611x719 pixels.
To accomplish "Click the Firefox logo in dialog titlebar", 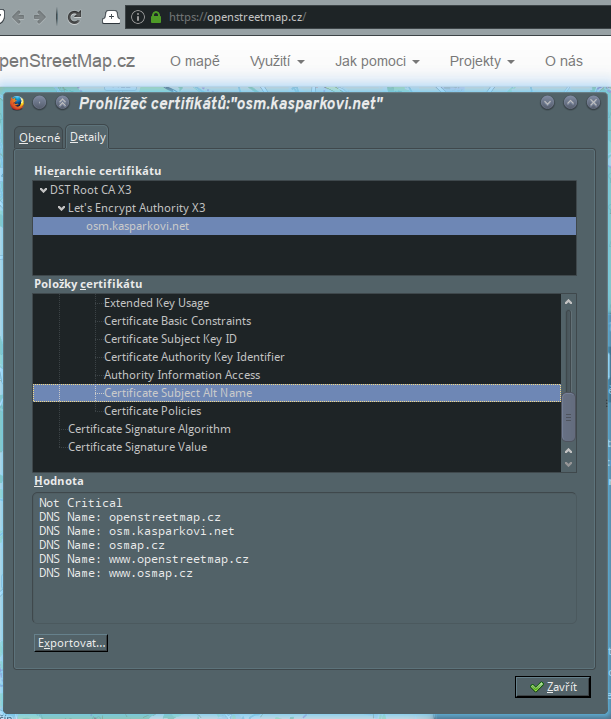I will point(17,103).
